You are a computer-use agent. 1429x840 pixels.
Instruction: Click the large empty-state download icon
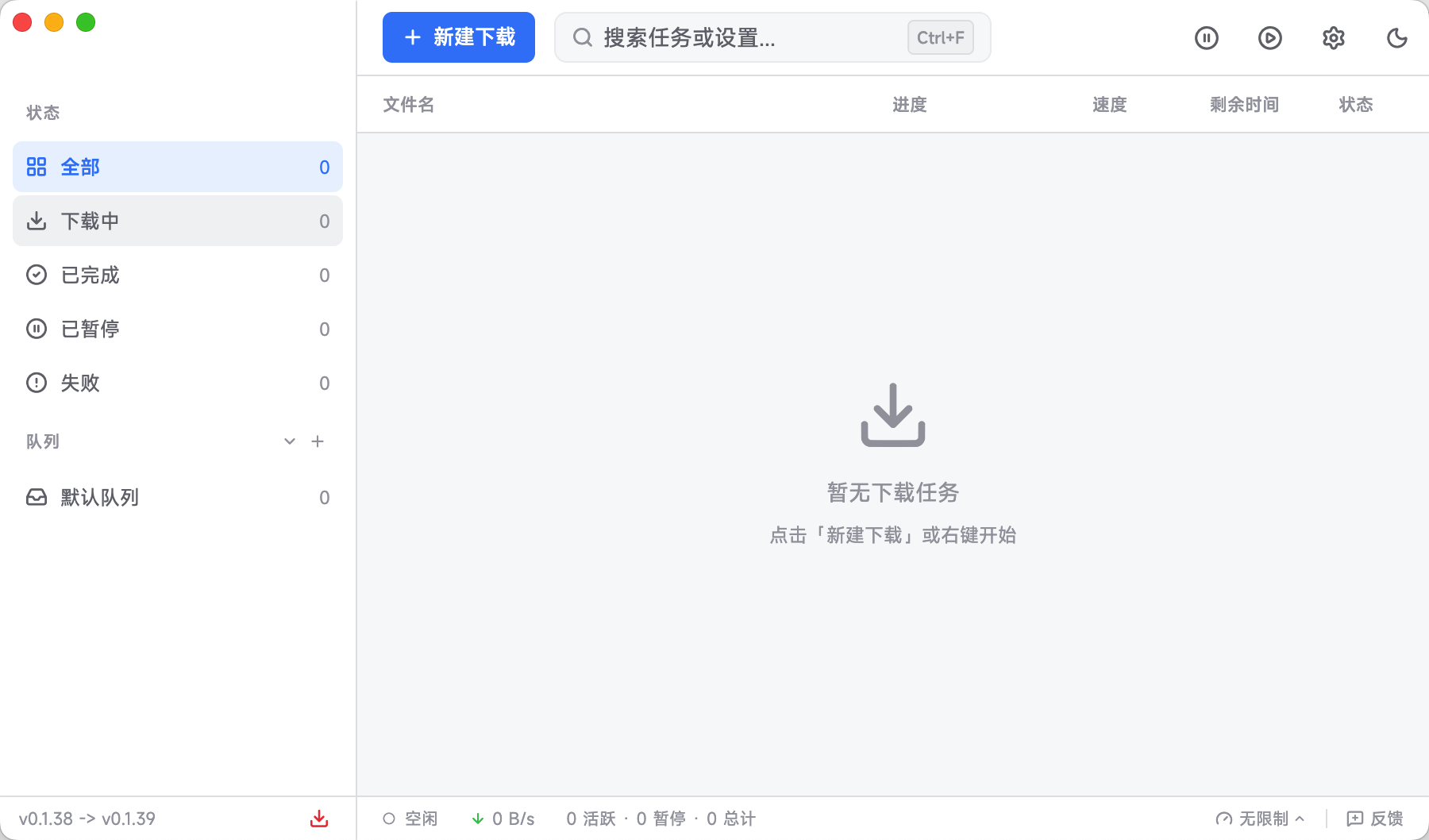coord(893,415)
